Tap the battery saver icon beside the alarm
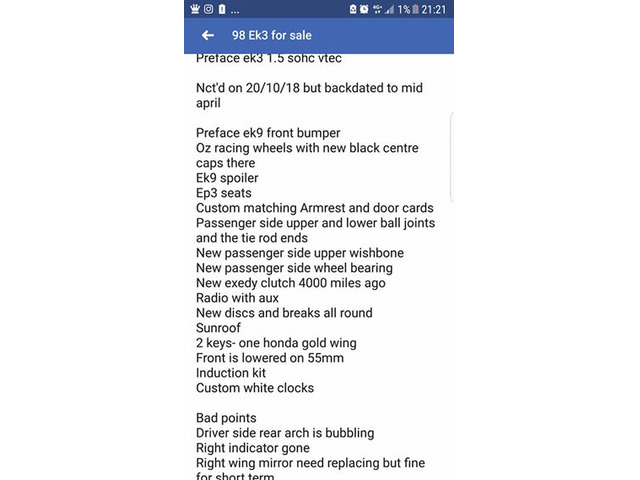Screen dimensions: 640x480 pos(353,9)
